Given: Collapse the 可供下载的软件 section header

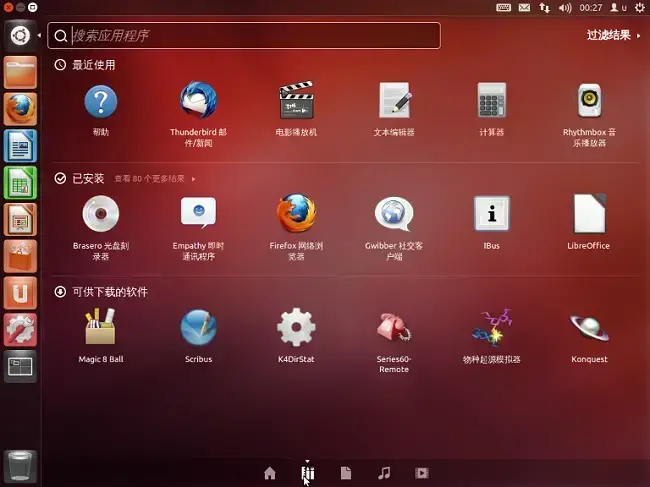Looking at the screenshot, I should click(101, 292).
